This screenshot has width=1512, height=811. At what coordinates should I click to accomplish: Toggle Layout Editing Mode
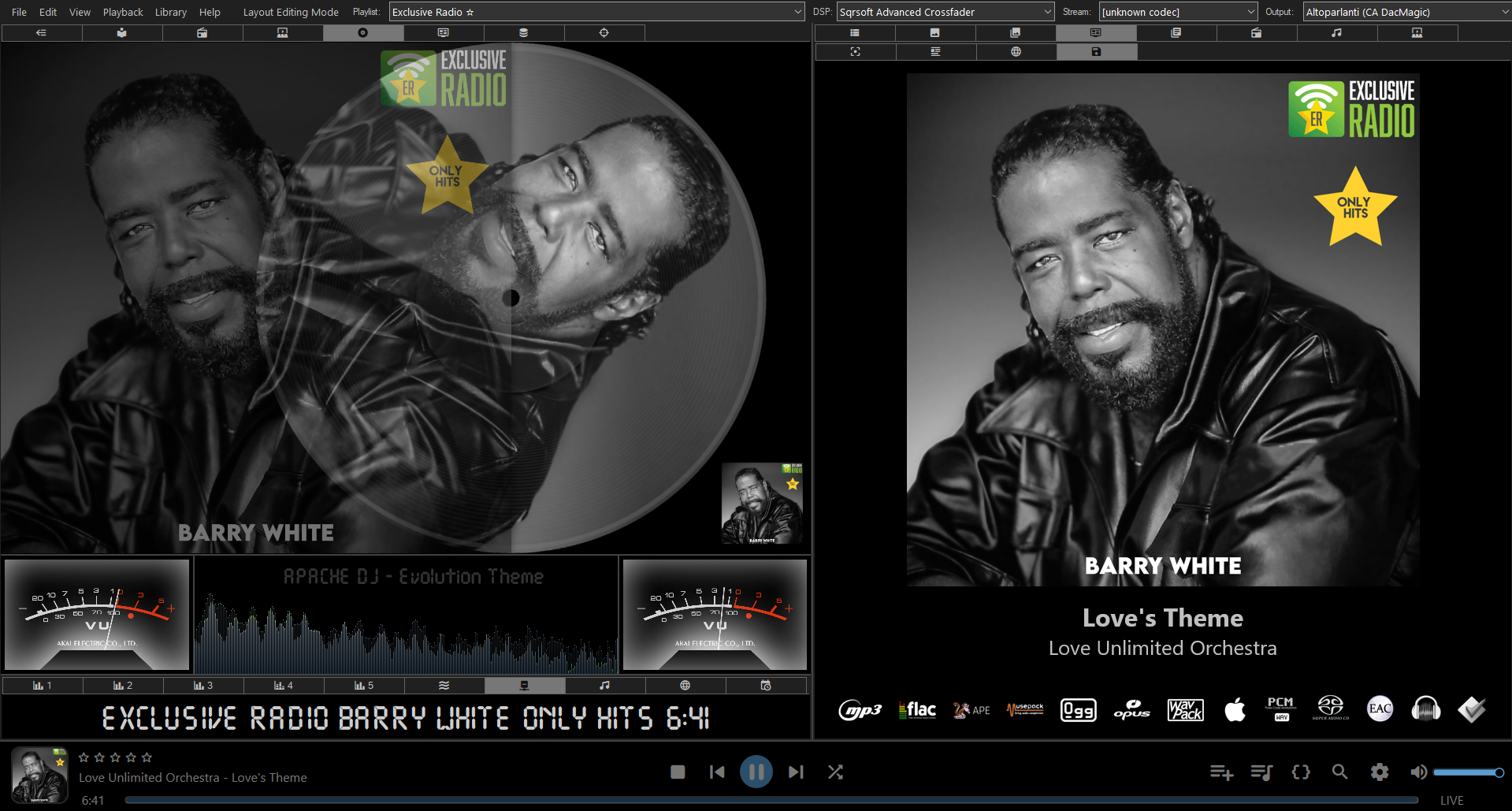pyautogui.click(x=291, y=12)
